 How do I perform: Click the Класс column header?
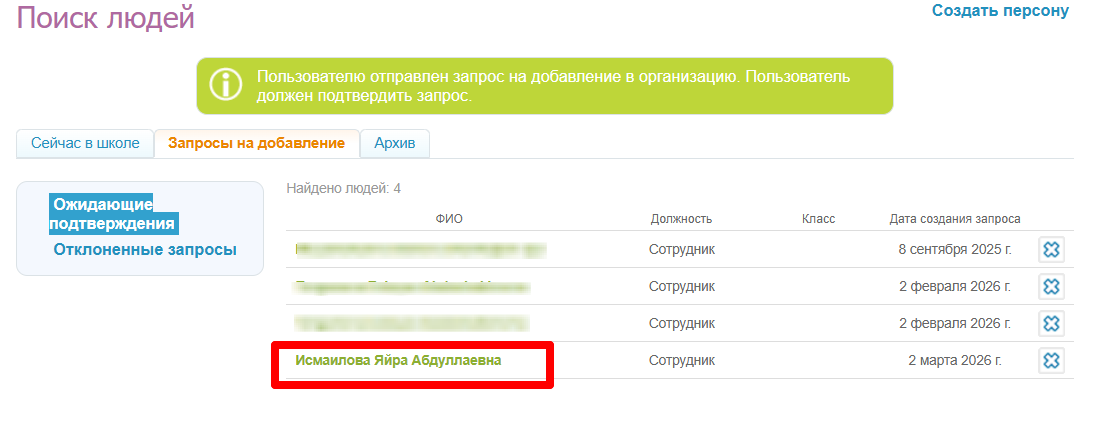point(817,219)
